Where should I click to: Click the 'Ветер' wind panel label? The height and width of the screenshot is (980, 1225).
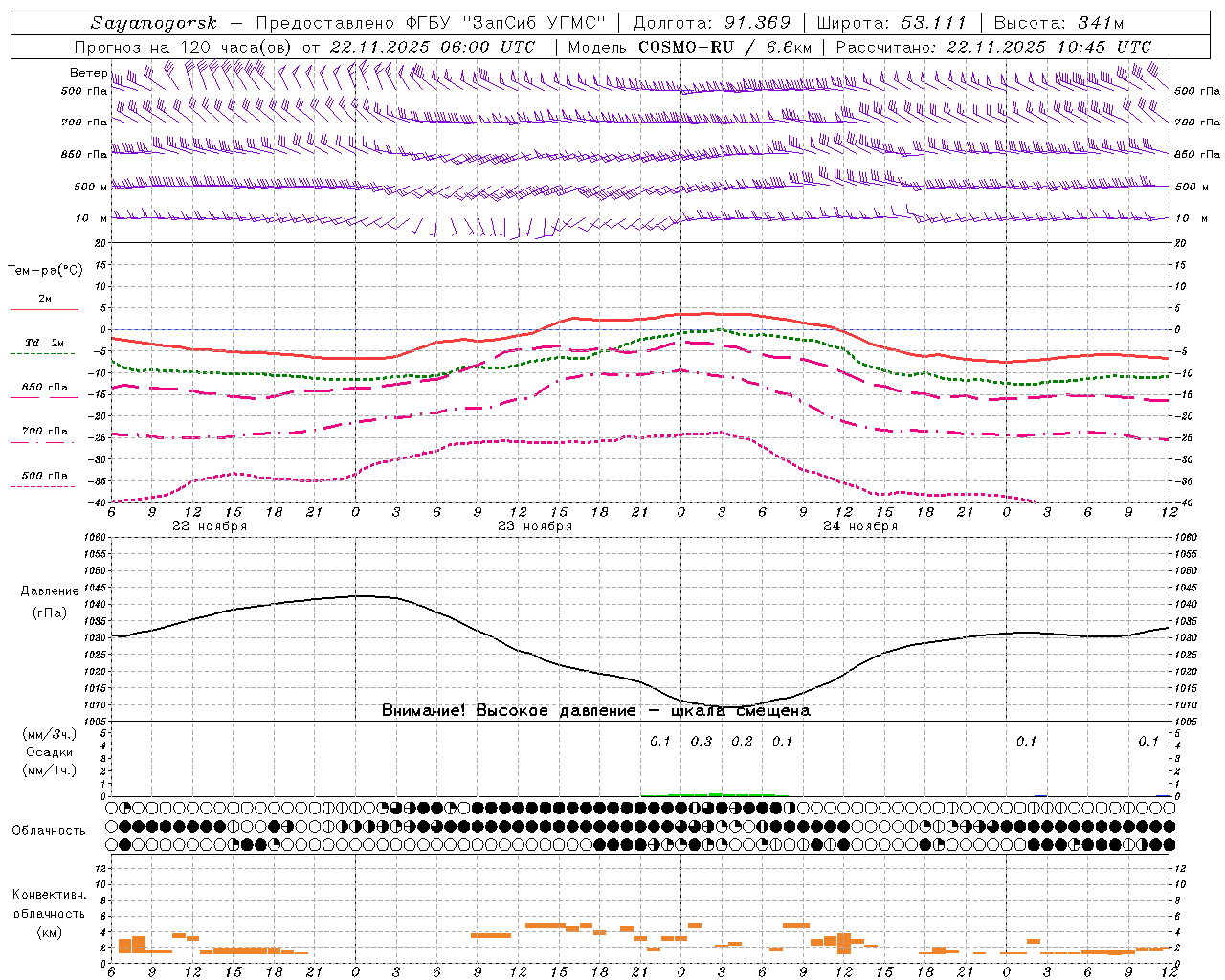click(x=88, y=73)
